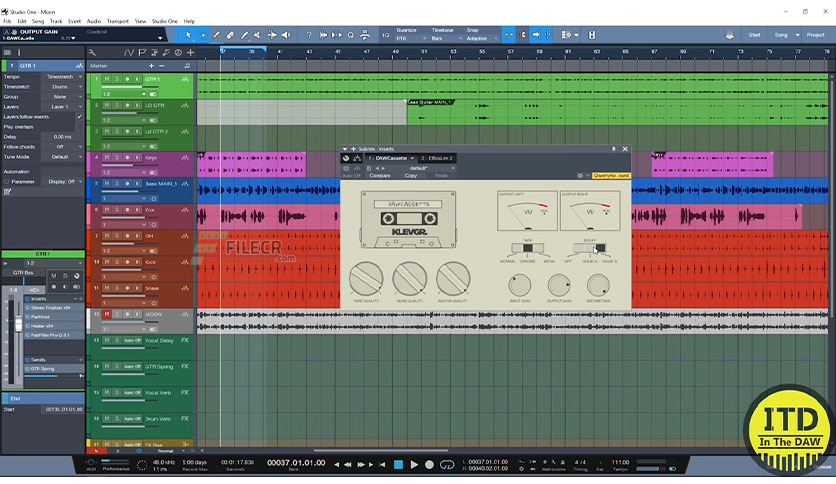Select the Arrow tool in the toolbar
The image size is (836, 484).
tap(189, 35)
